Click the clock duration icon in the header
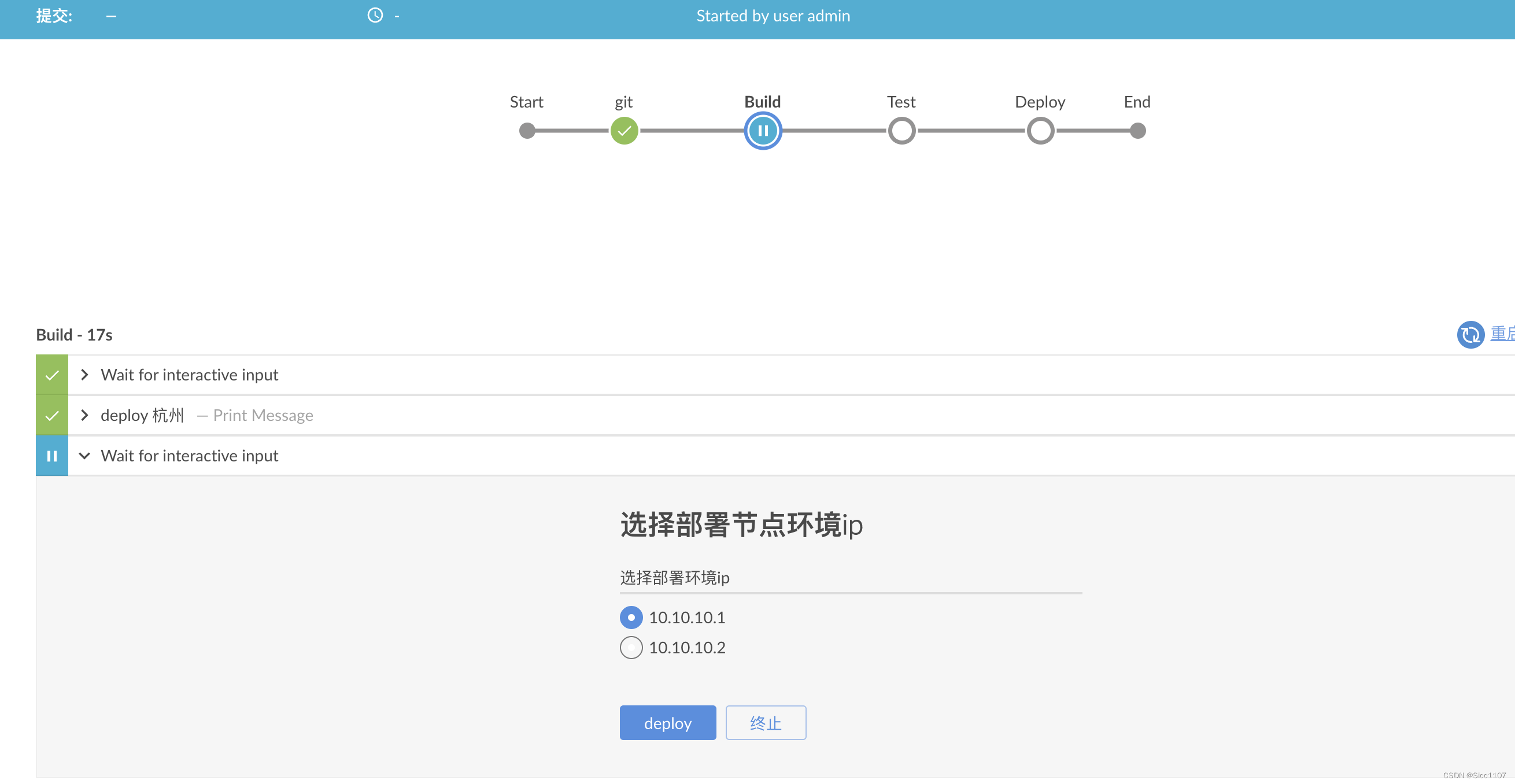 375,15
